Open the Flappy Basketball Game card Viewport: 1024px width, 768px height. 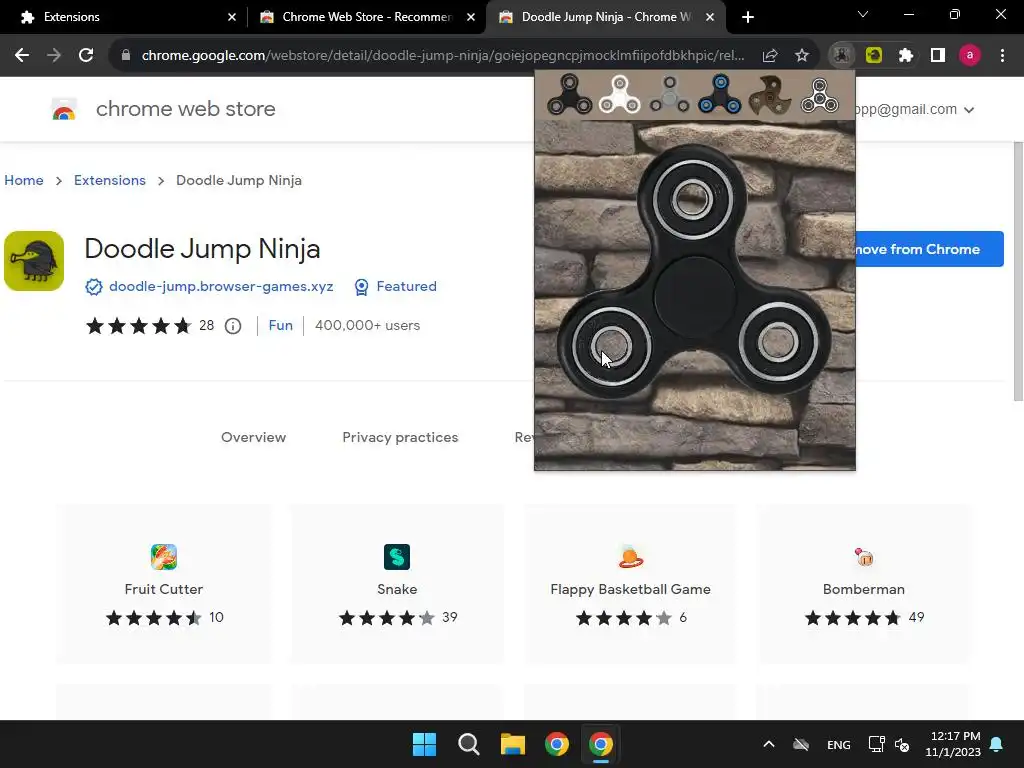coord(631,584)
